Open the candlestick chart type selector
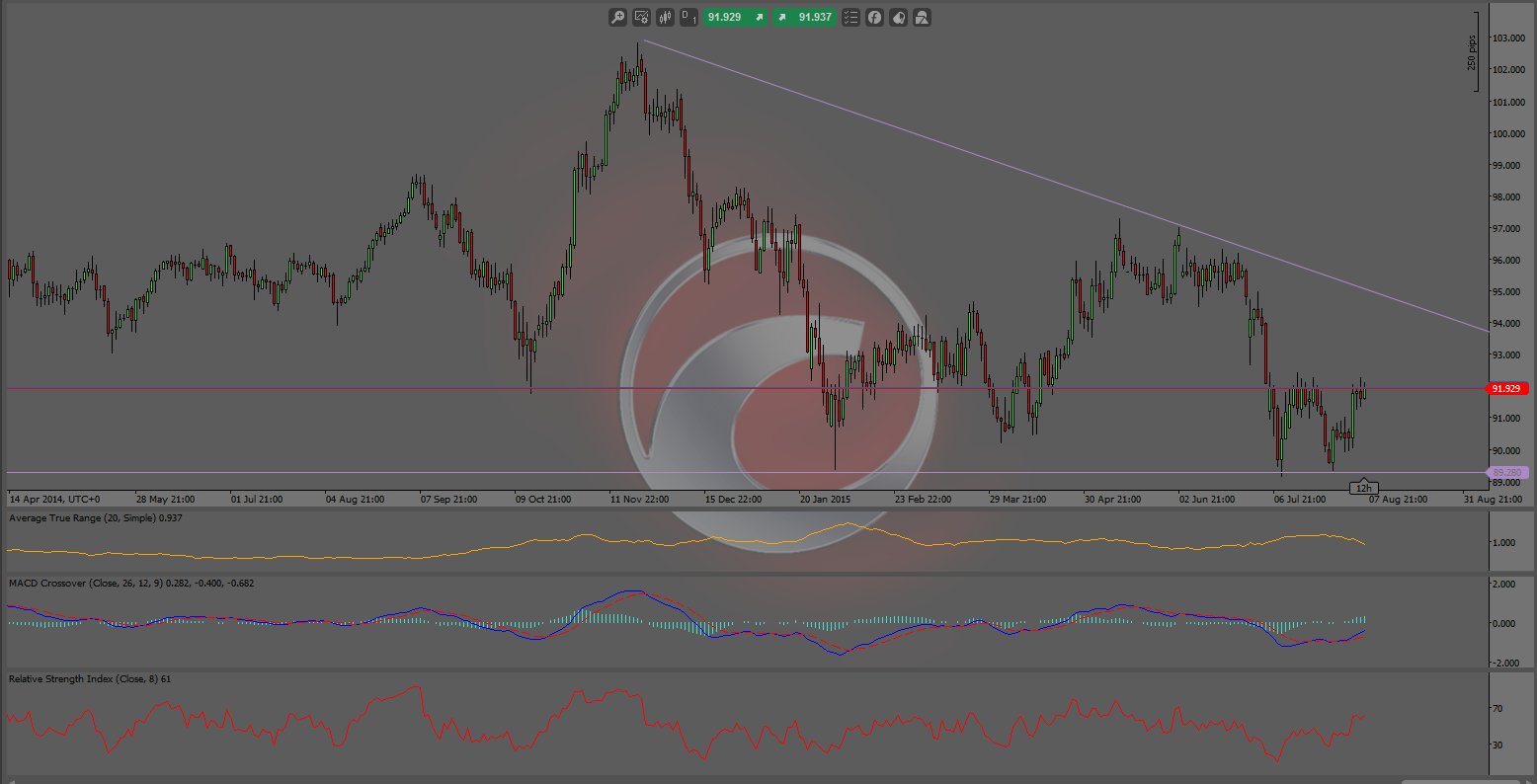1537x784 pixels. (x=665, y=17)
